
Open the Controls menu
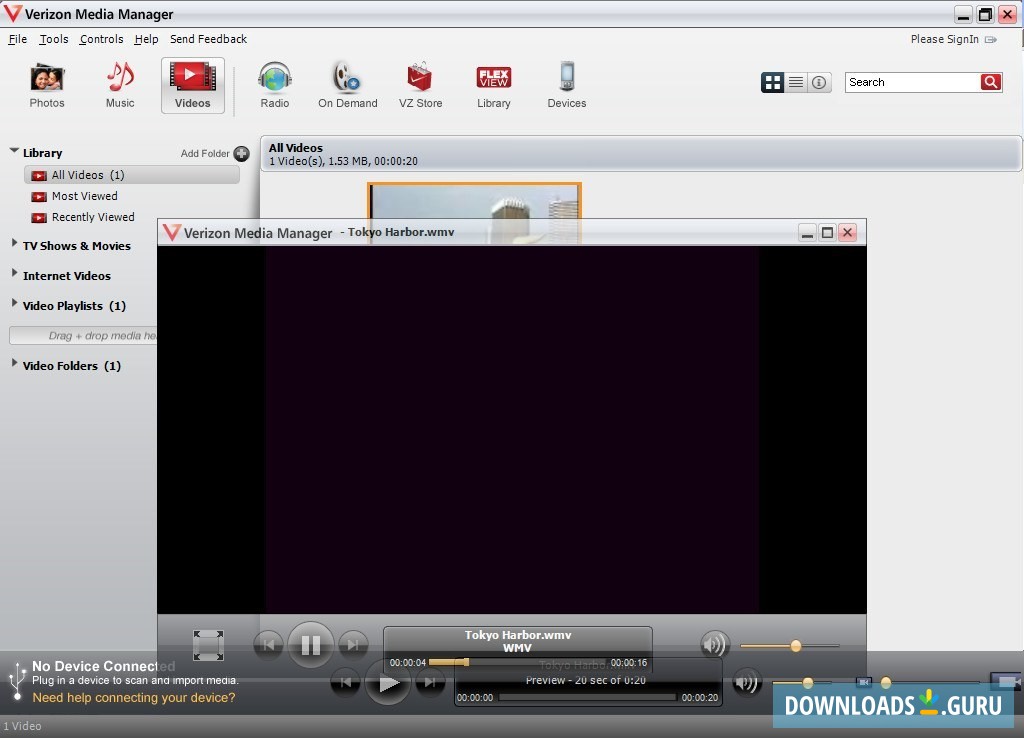(x=101, y=39)
